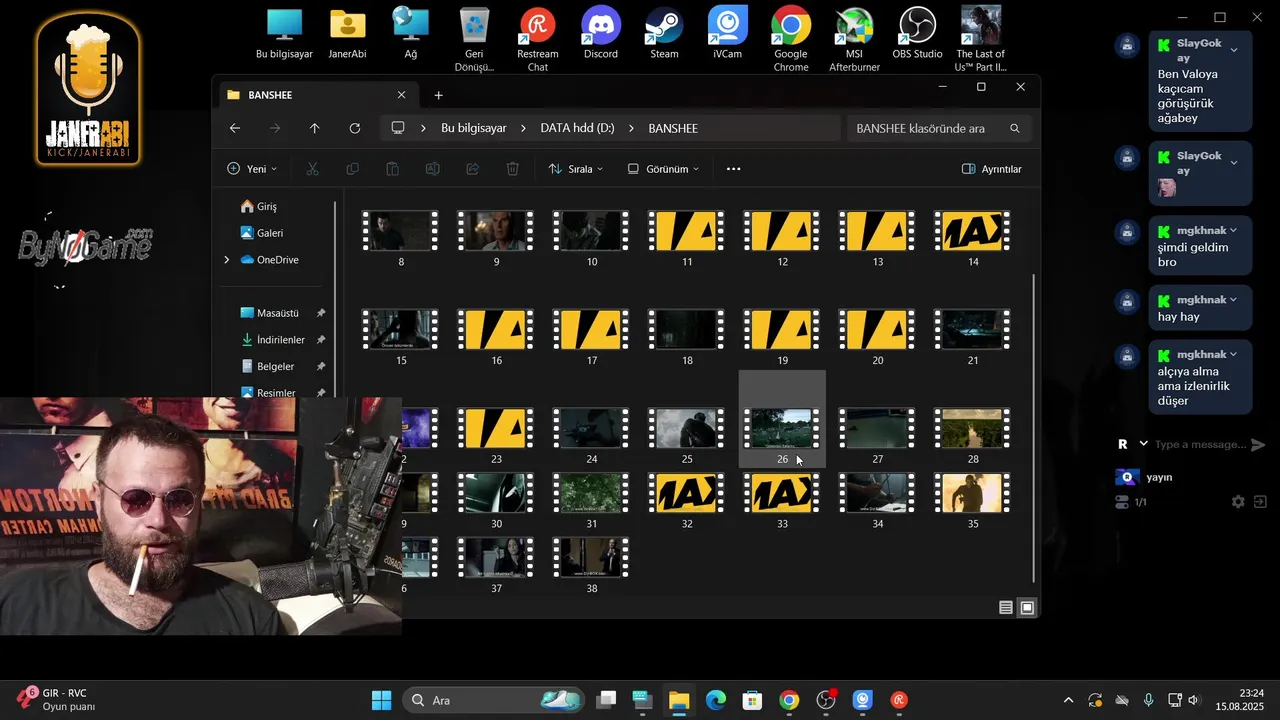
Task: Select video file 8
Action: coord(401,239)
